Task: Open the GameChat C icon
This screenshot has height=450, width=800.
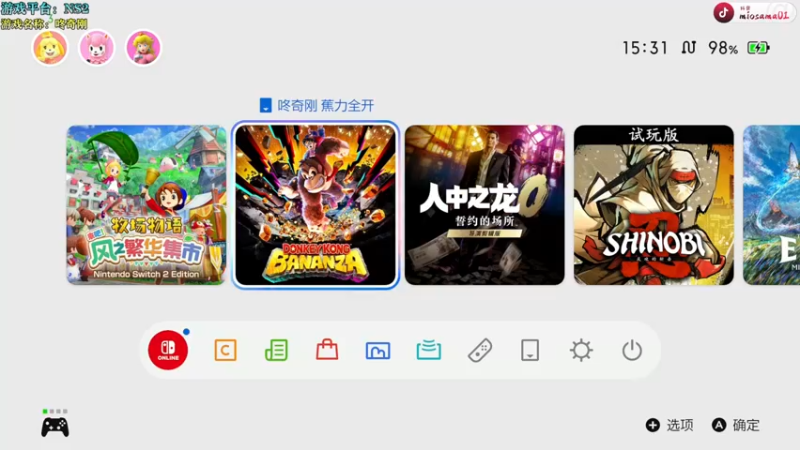Action: point(225,351)
